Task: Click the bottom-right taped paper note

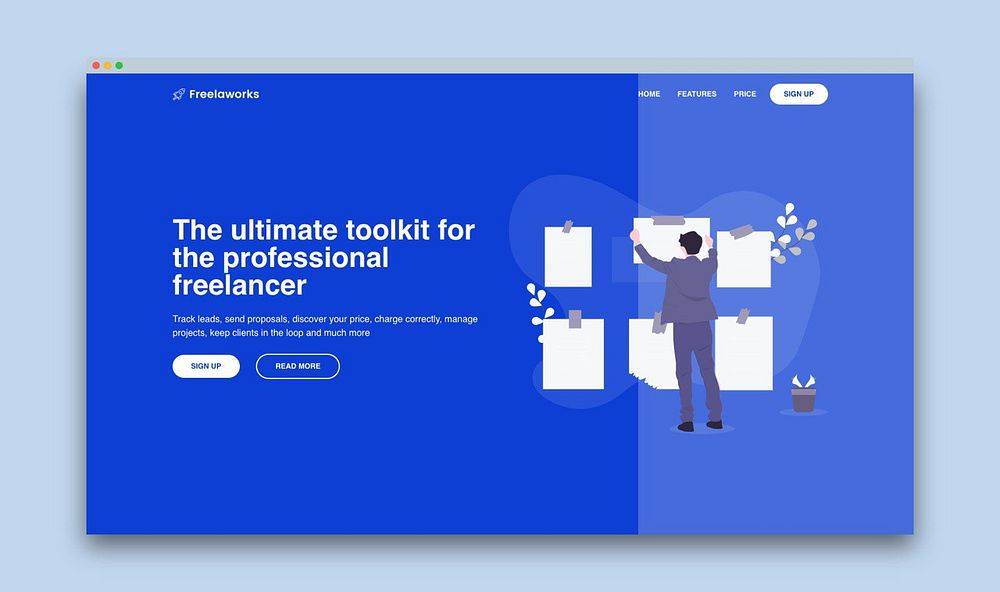Action: click(744, 350)
